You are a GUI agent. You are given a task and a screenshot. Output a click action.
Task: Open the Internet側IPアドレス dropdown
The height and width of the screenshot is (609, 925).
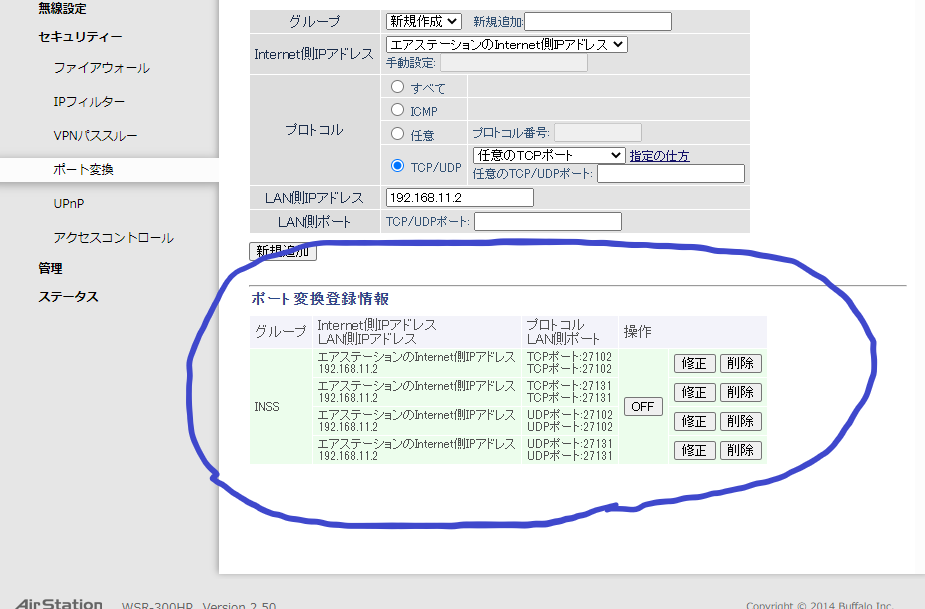coord(506,44)
